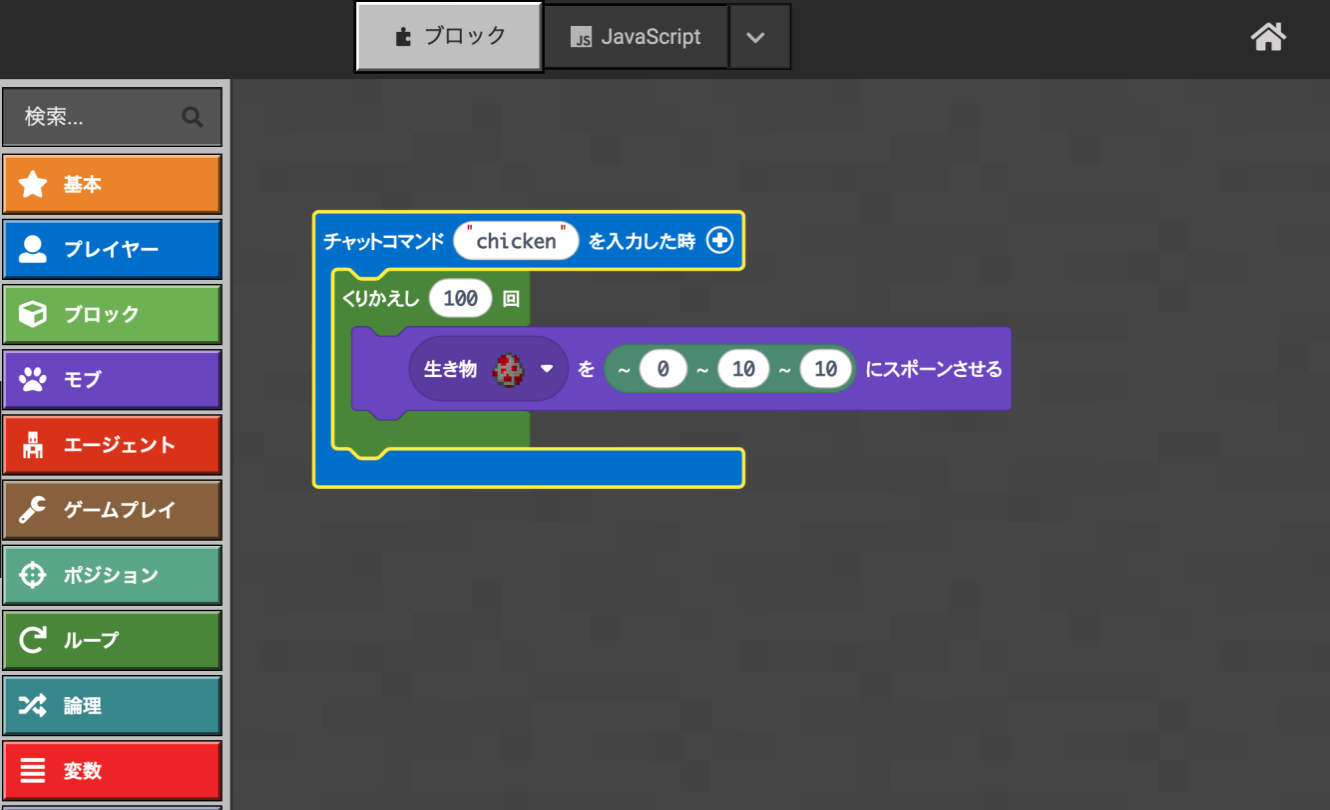Open the ブロック category in toolbox
Viewport: 1330px width, 810px height.
click(x=112, y=314)
